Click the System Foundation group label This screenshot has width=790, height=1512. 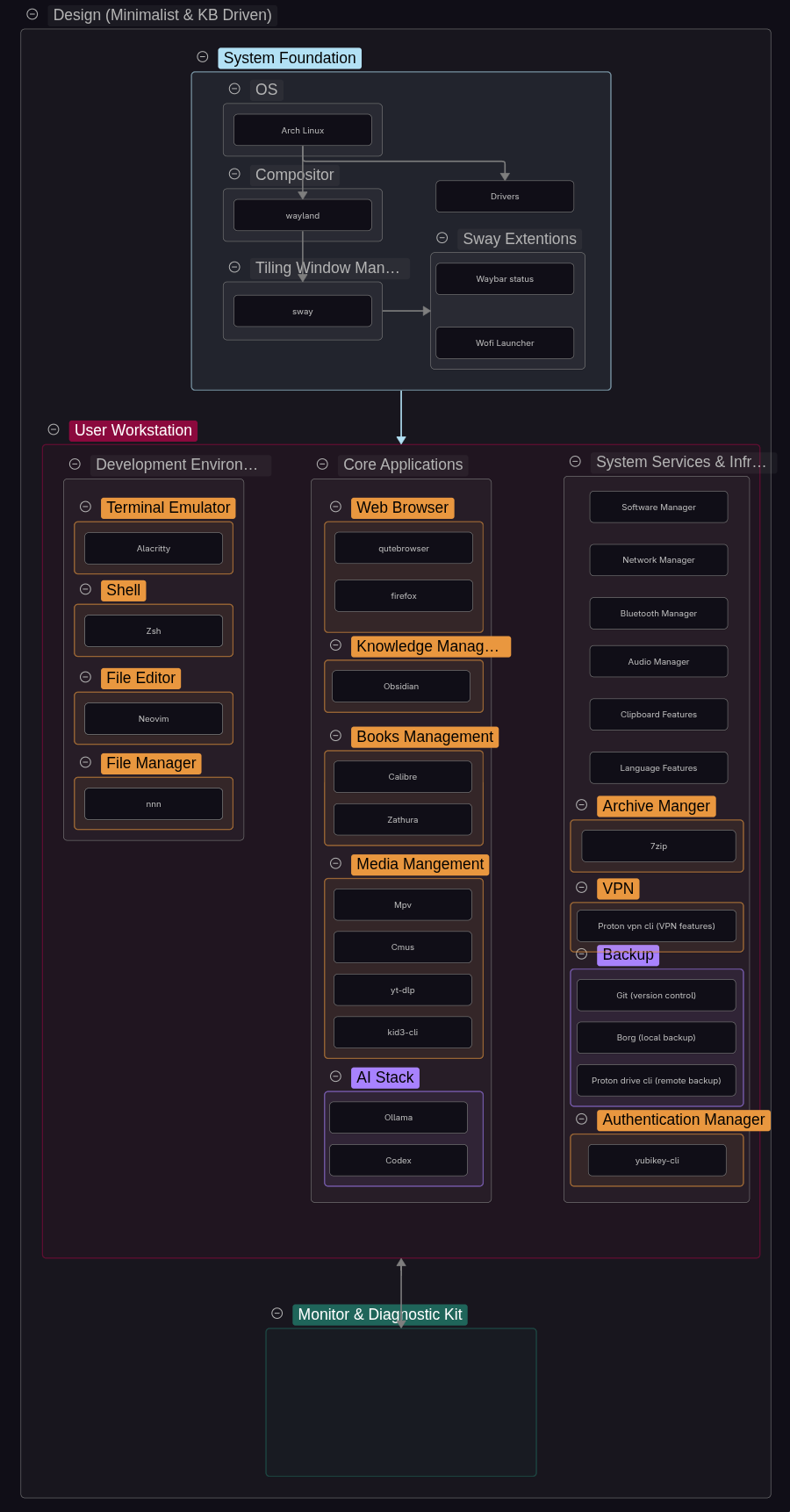click(x=290, y=58)
